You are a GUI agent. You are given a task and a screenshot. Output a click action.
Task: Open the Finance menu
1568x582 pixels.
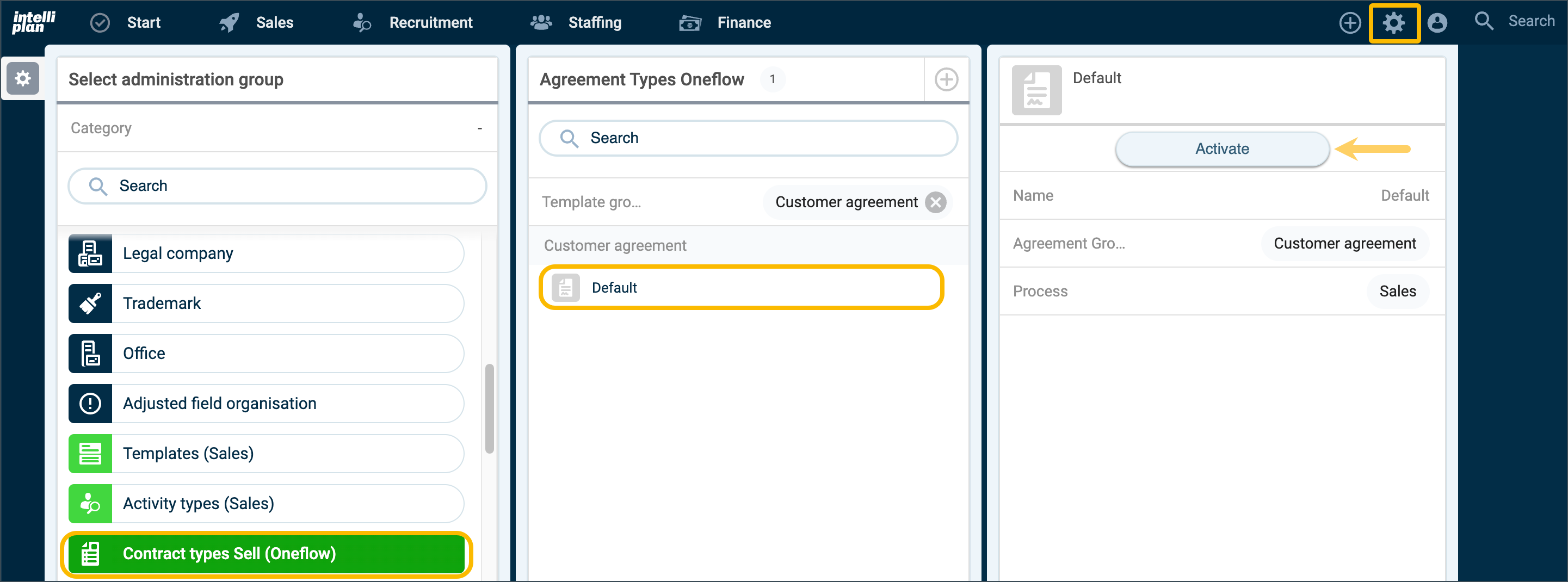point(744,22)
